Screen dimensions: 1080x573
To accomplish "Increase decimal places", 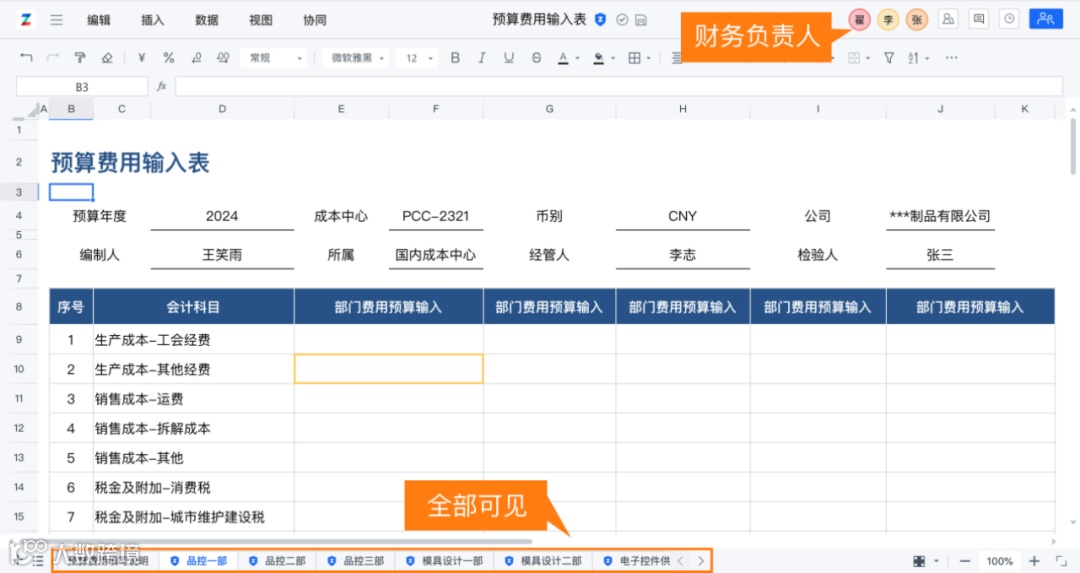I will pos(223,58).
